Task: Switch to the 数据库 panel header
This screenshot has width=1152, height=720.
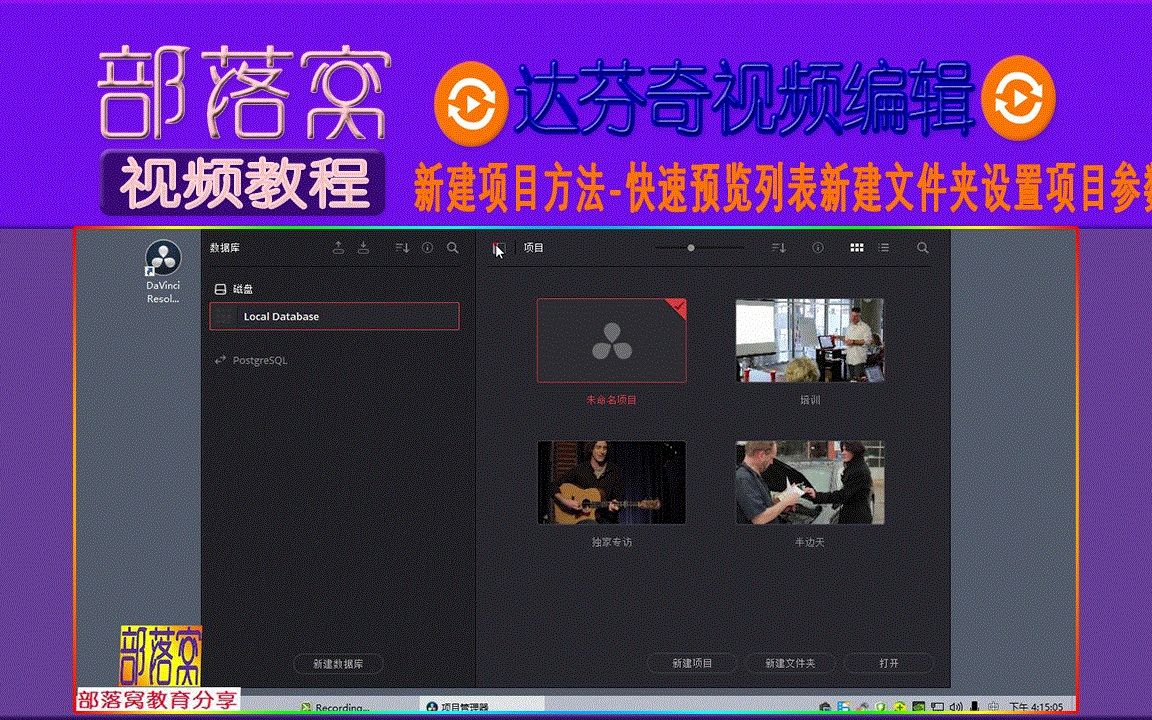Action: pos(222,247)
